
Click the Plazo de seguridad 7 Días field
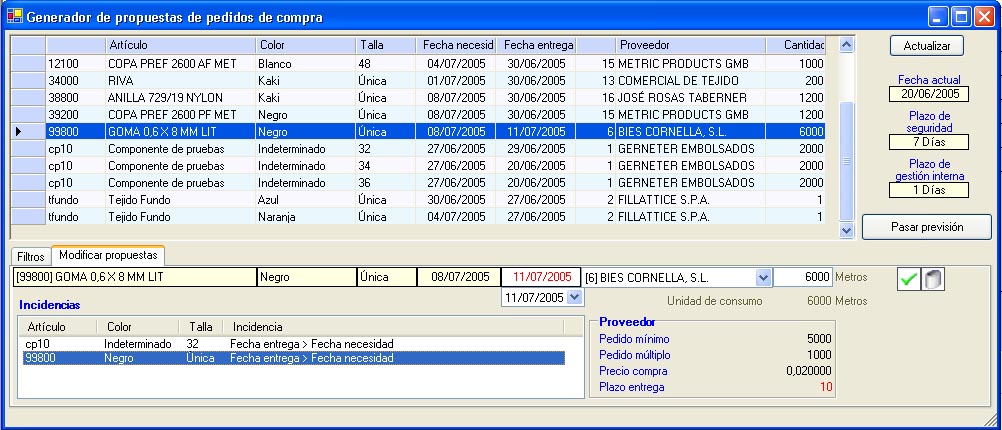(x=928, y=142)
